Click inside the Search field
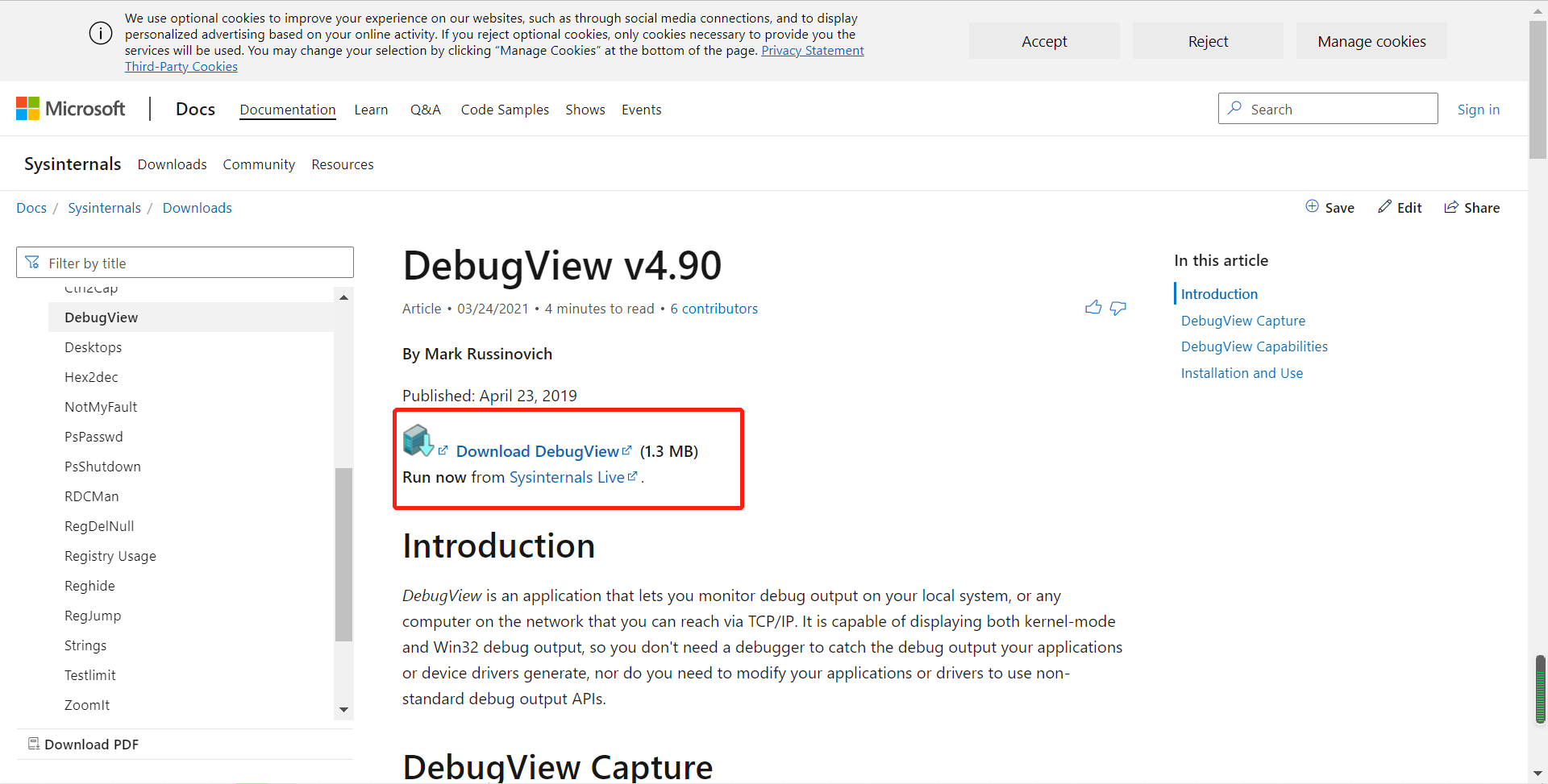This screenshot has width=1548, height=784. tap(1328, 108)
